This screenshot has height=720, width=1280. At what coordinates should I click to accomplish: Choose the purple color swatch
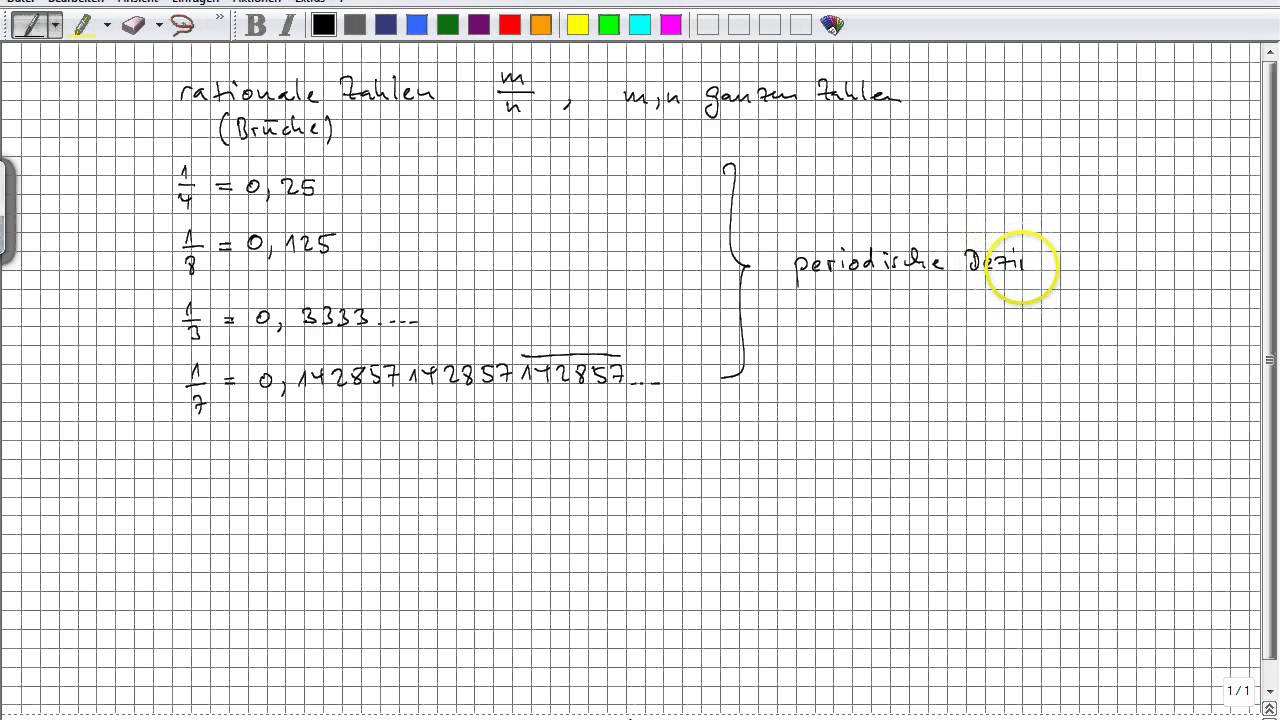[x=479, y=25]
